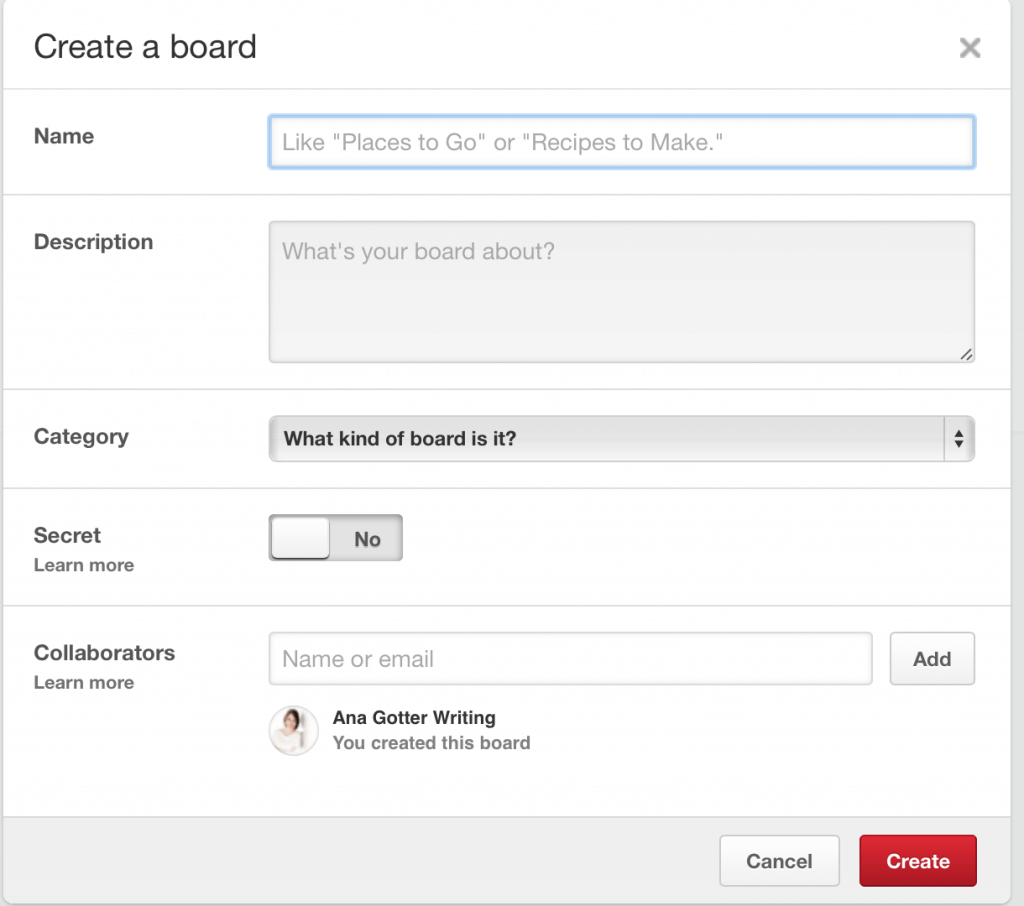Close the Create a board dialog
Image resolution: width=1024 pixels, height=906 pixels.
(970, 48)
